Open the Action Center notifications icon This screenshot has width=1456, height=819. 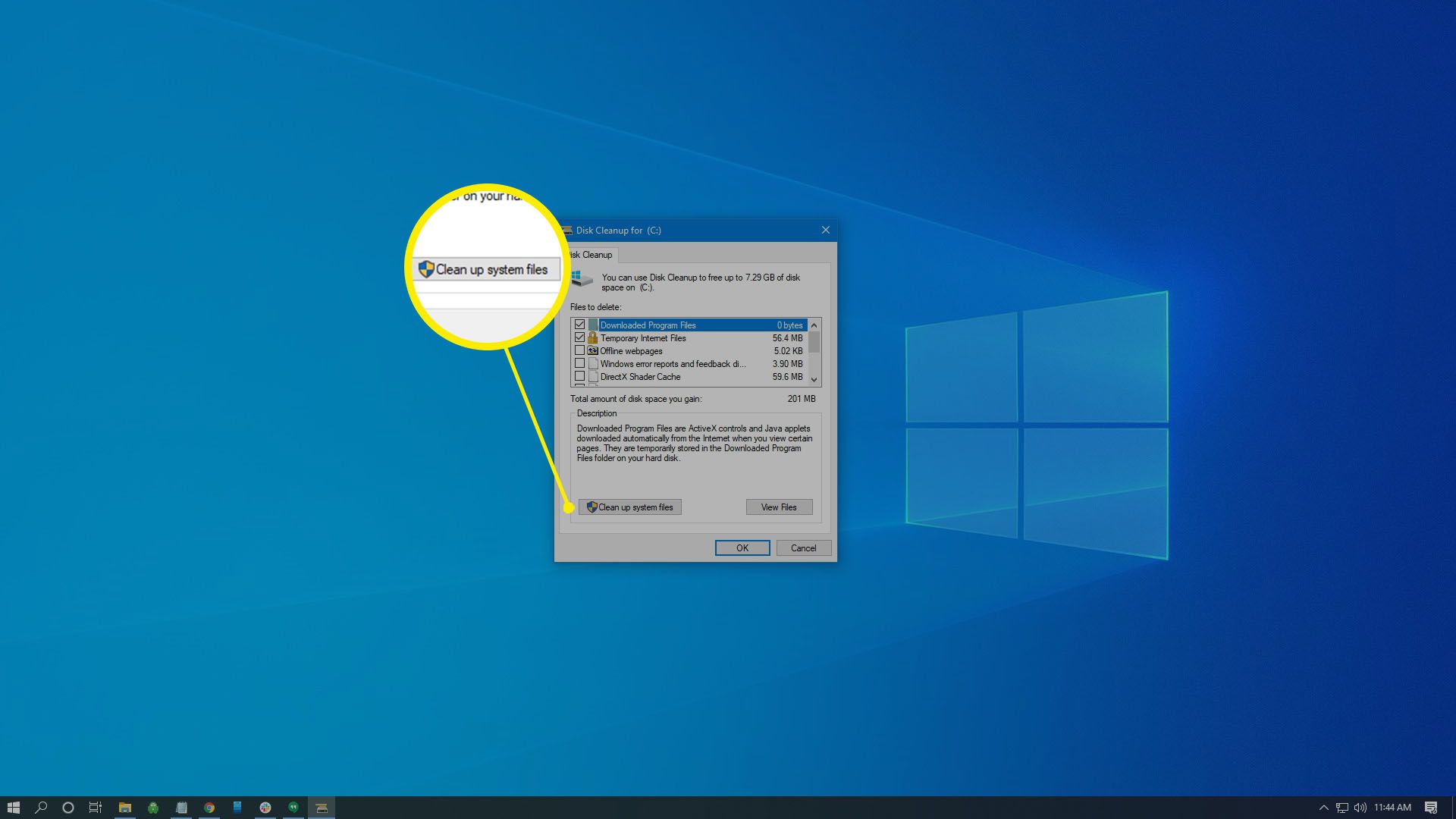(1431, 808)
